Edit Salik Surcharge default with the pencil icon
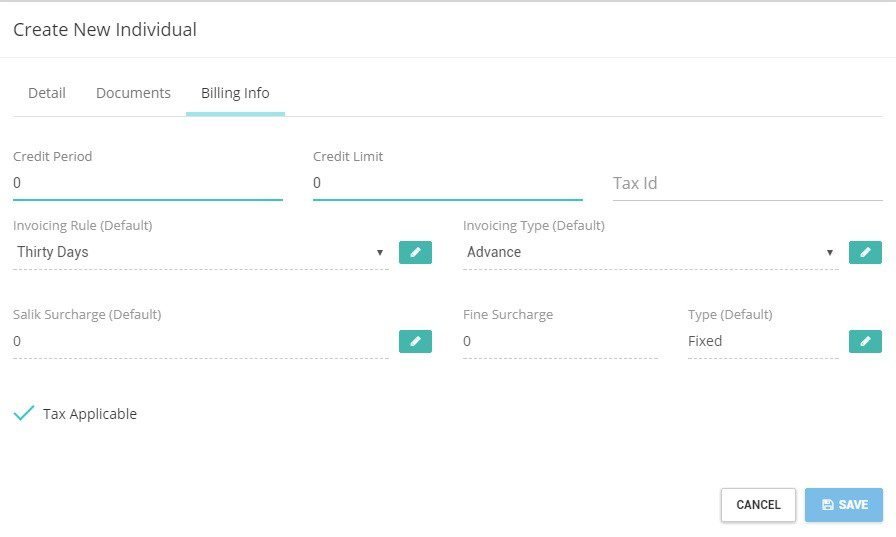Viewport: 896px width, 537px height. (415, 341)
